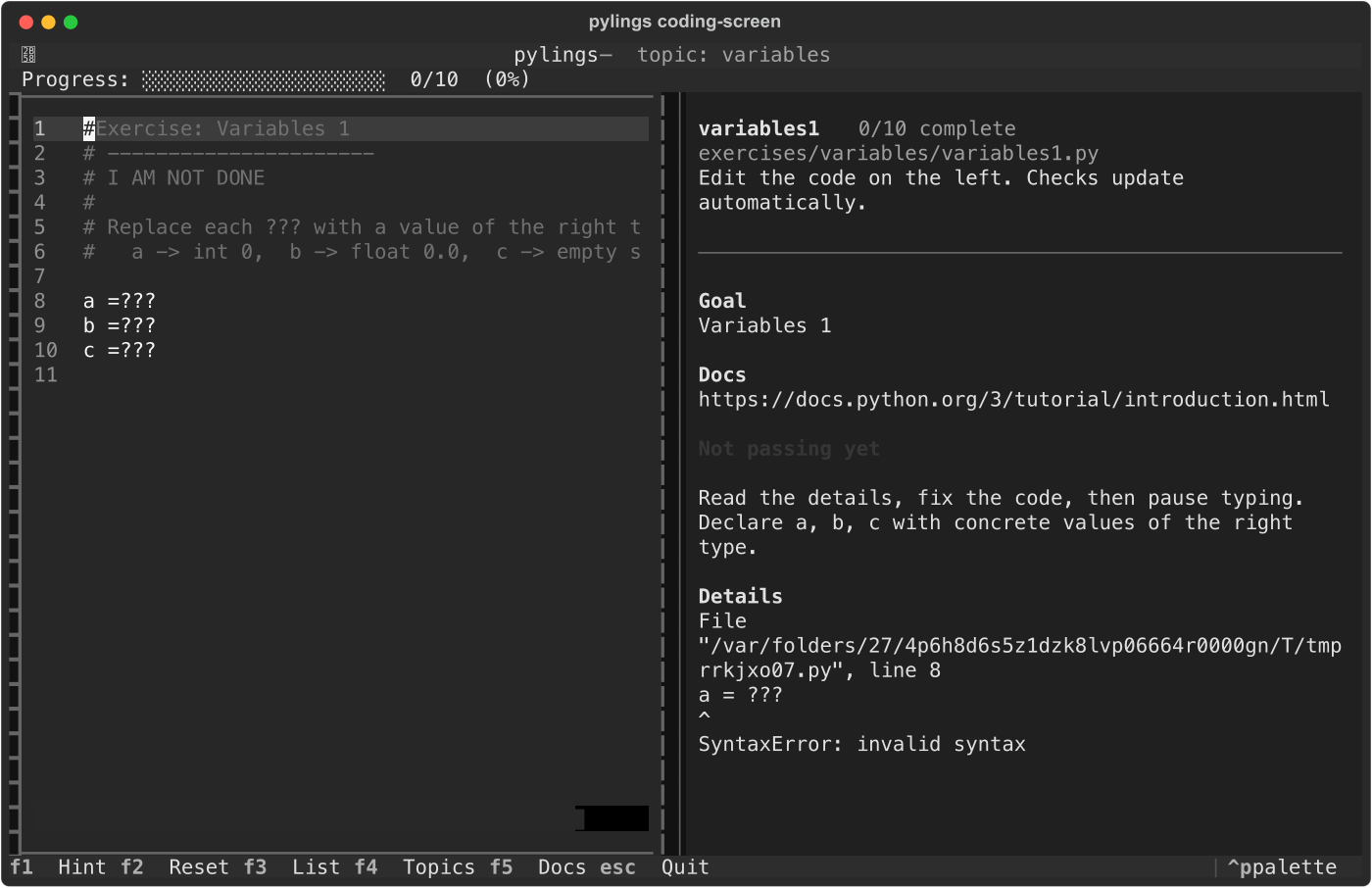Image resolution: width=1372 pixels, height=888 pixels.
Task: Click the command palette icon at top-left
Action: pos(28,55)
